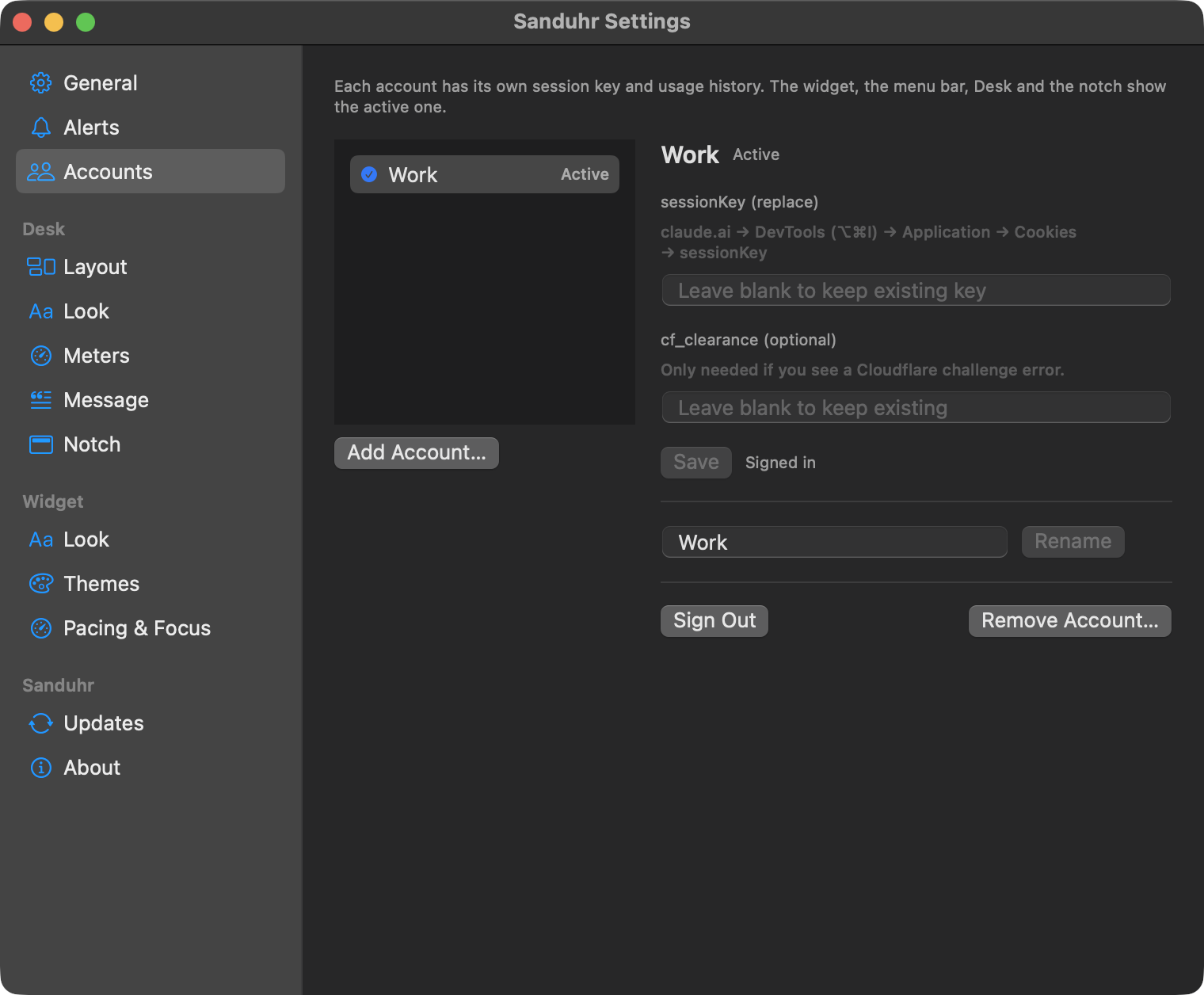Click the Notch window icon
Screen dimensions: 1204x995
click(x=41, y=444)
